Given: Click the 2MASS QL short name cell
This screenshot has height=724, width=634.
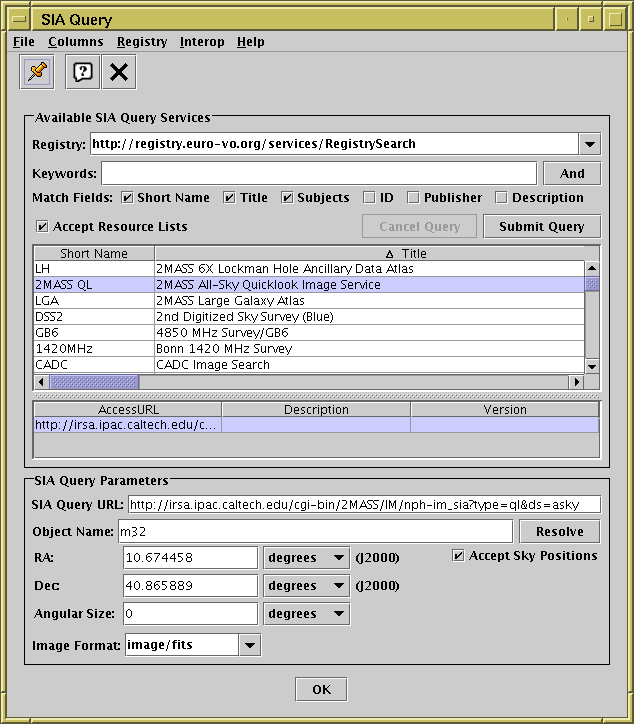Looking at the screenshot, I should [x=94, y=284].
